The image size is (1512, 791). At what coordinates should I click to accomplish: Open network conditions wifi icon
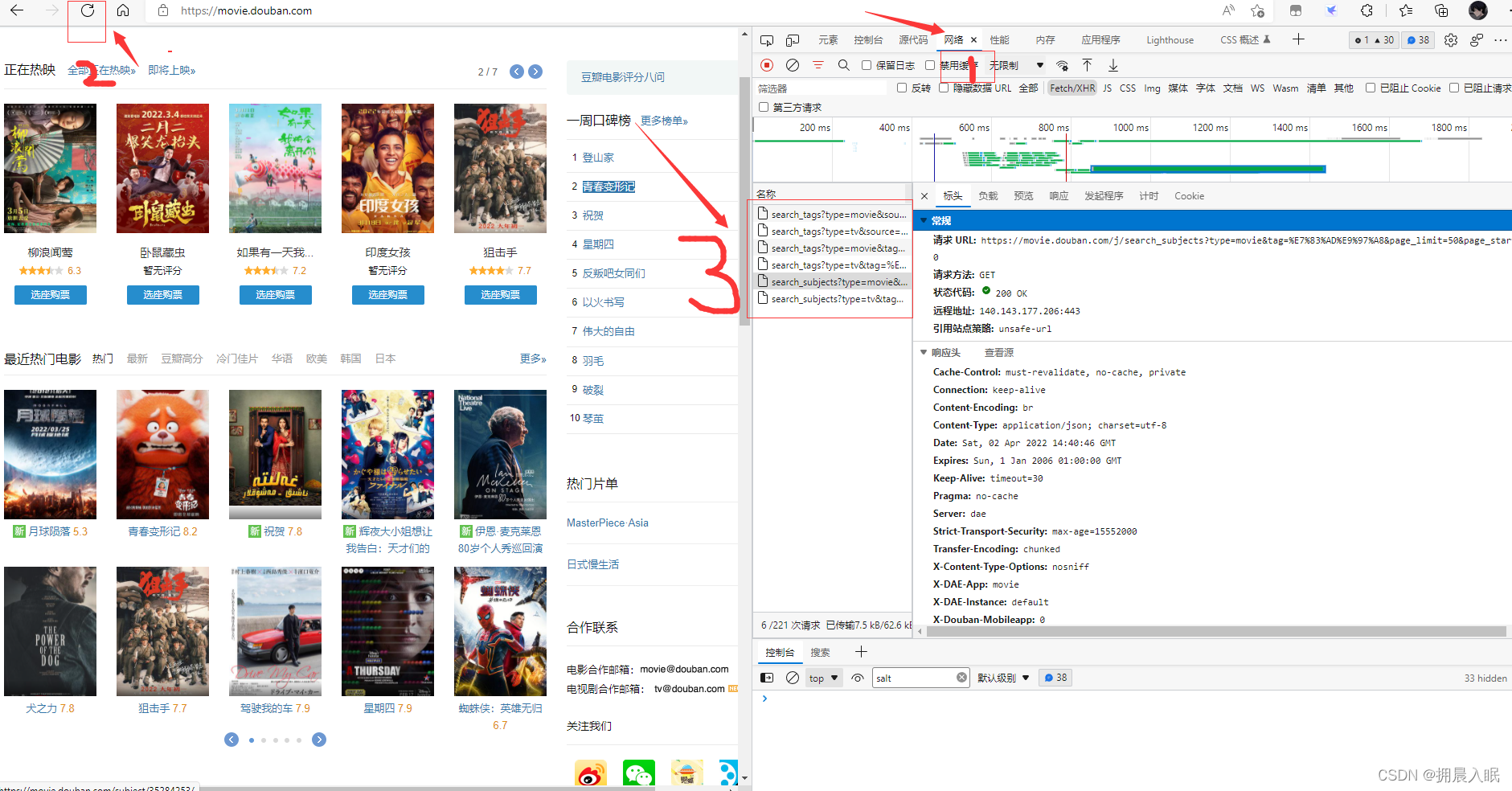tap(1063, 65)
